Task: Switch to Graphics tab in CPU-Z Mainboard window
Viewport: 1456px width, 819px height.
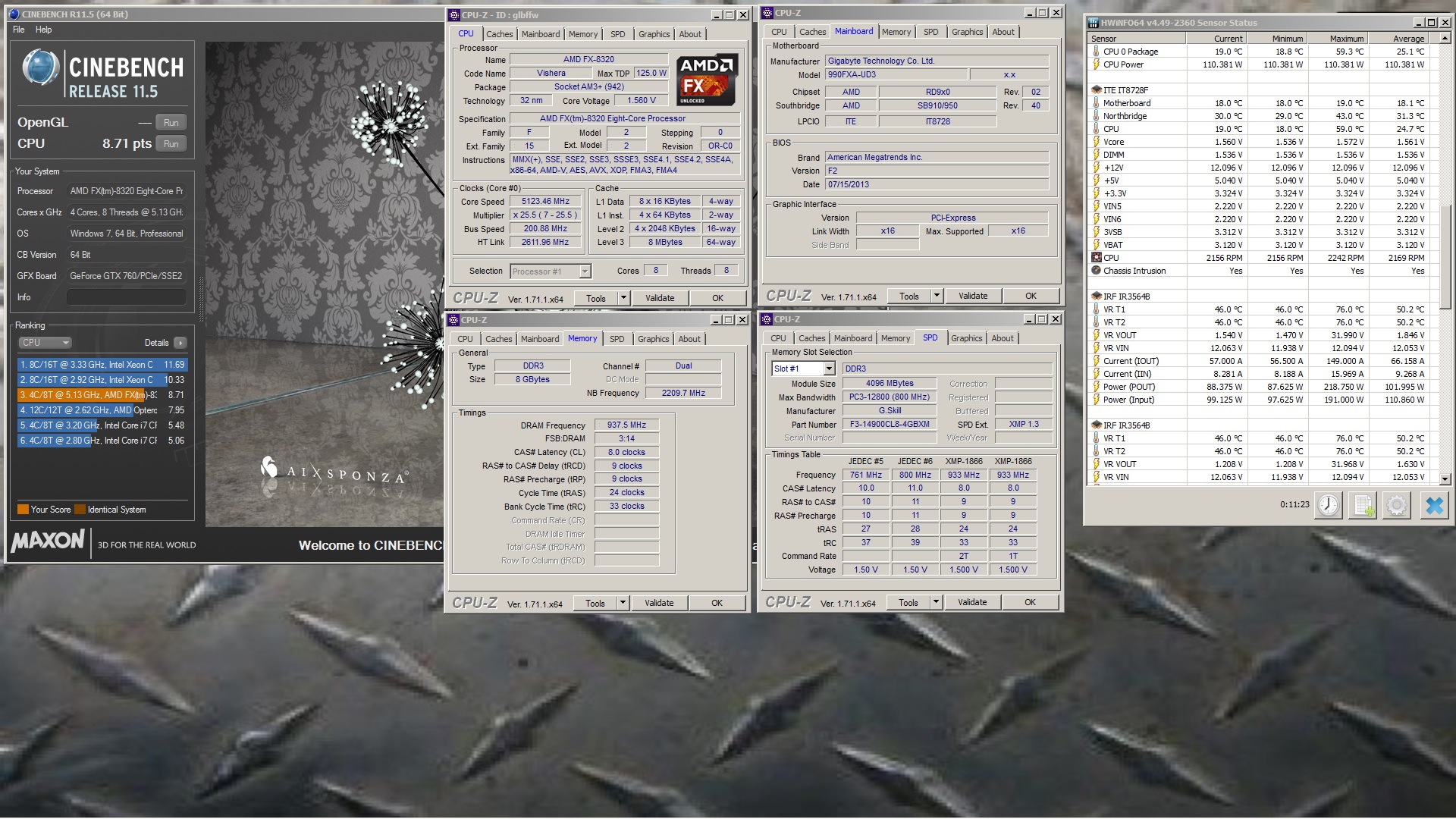Action: pos(967,32)
